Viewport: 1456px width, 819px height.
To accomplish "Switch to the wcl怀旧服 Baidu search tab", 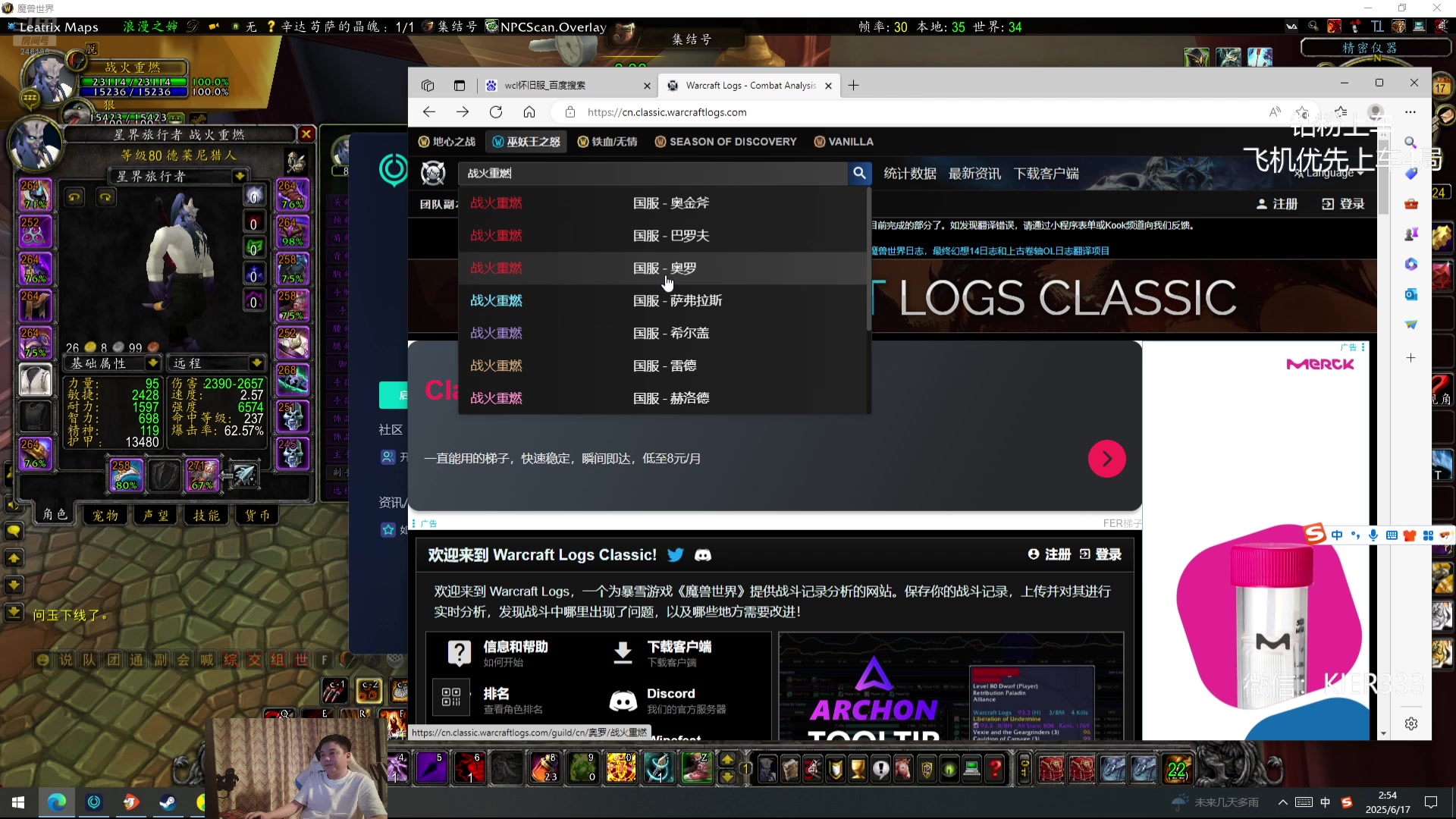I will pyautogui.click(x=567, y=86).
